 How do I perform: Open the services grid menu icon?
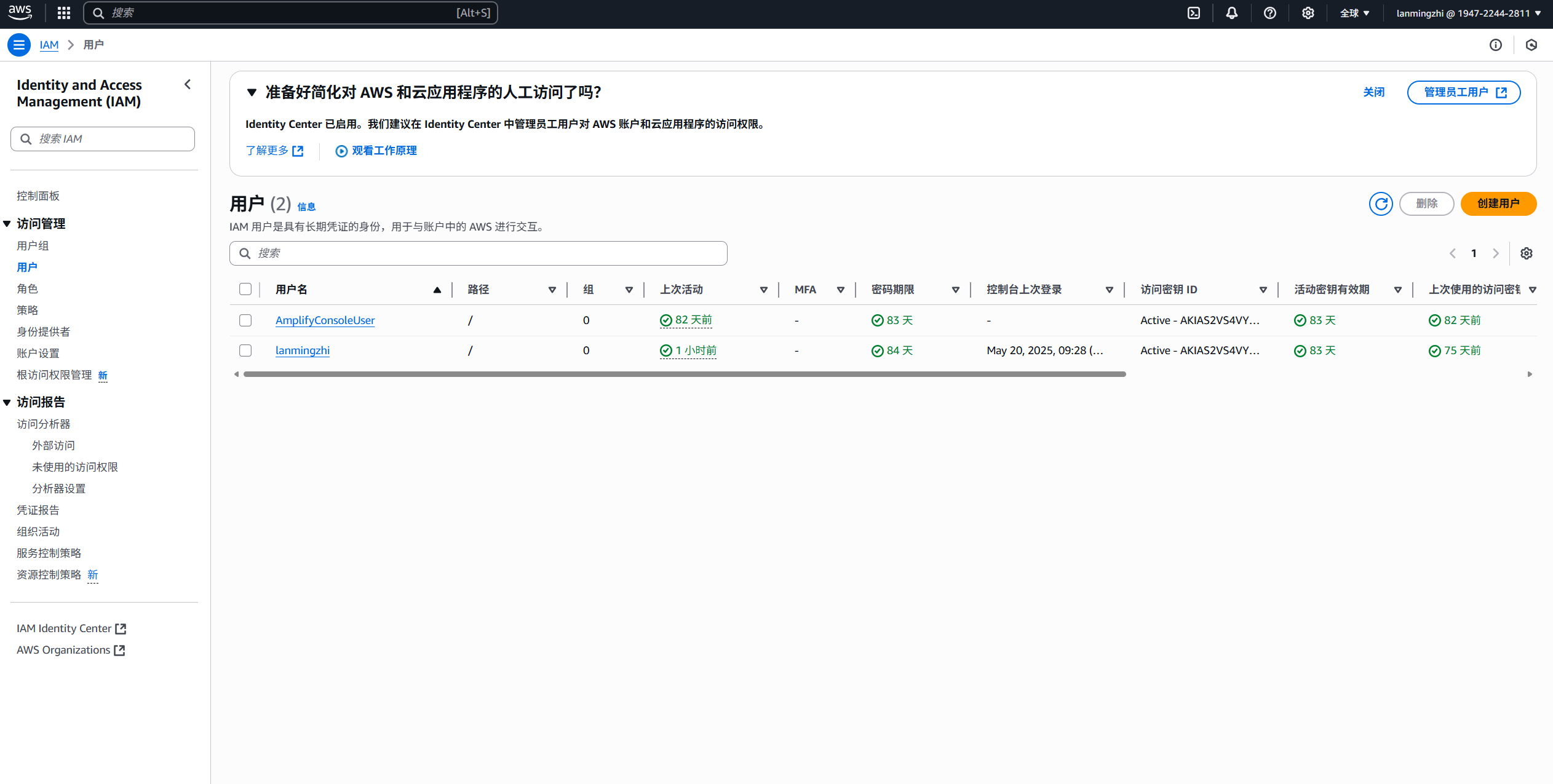(x=64, y=13)
